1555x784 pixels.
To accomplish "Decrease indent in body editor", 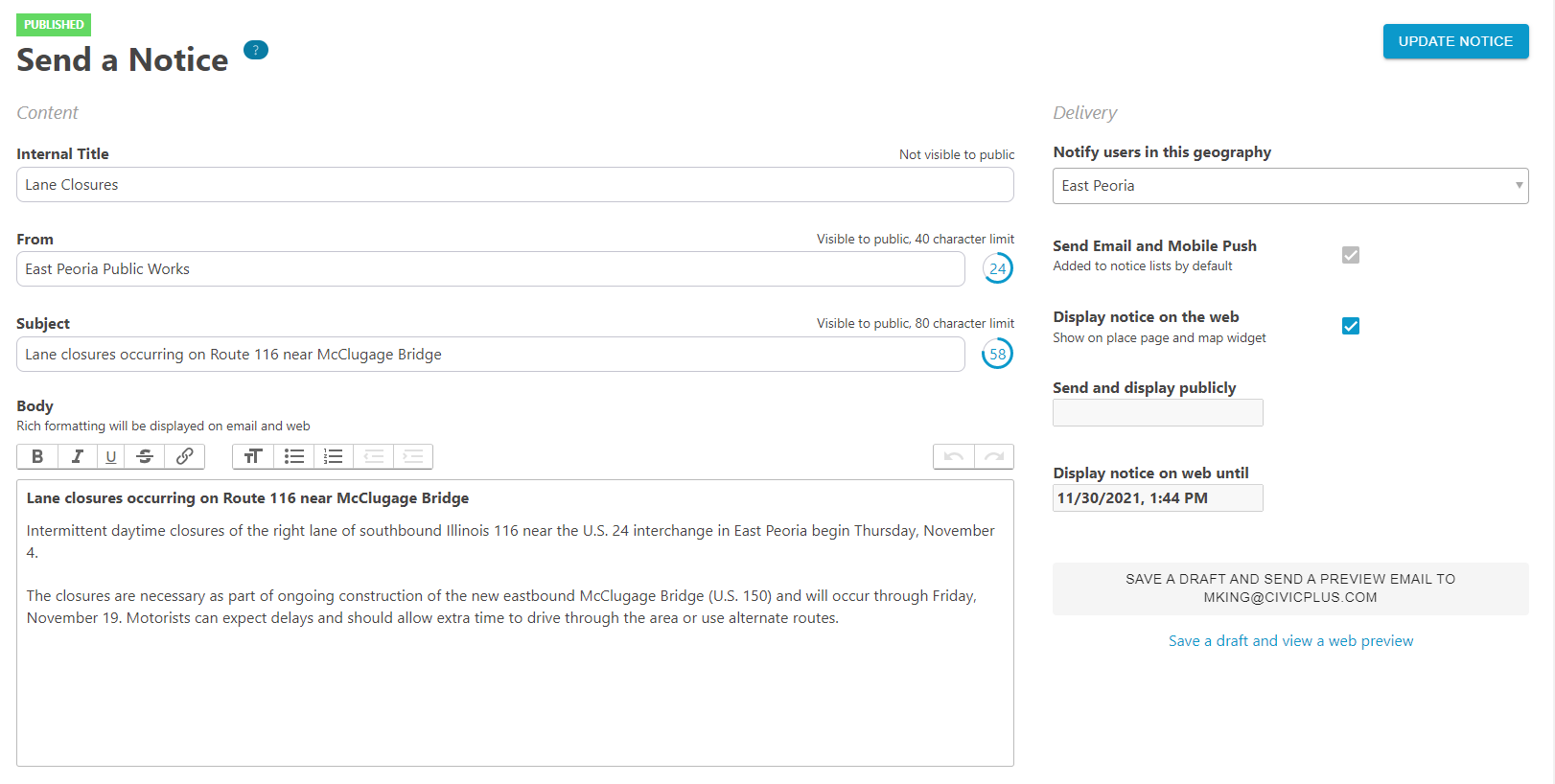I will click(374, 456).
